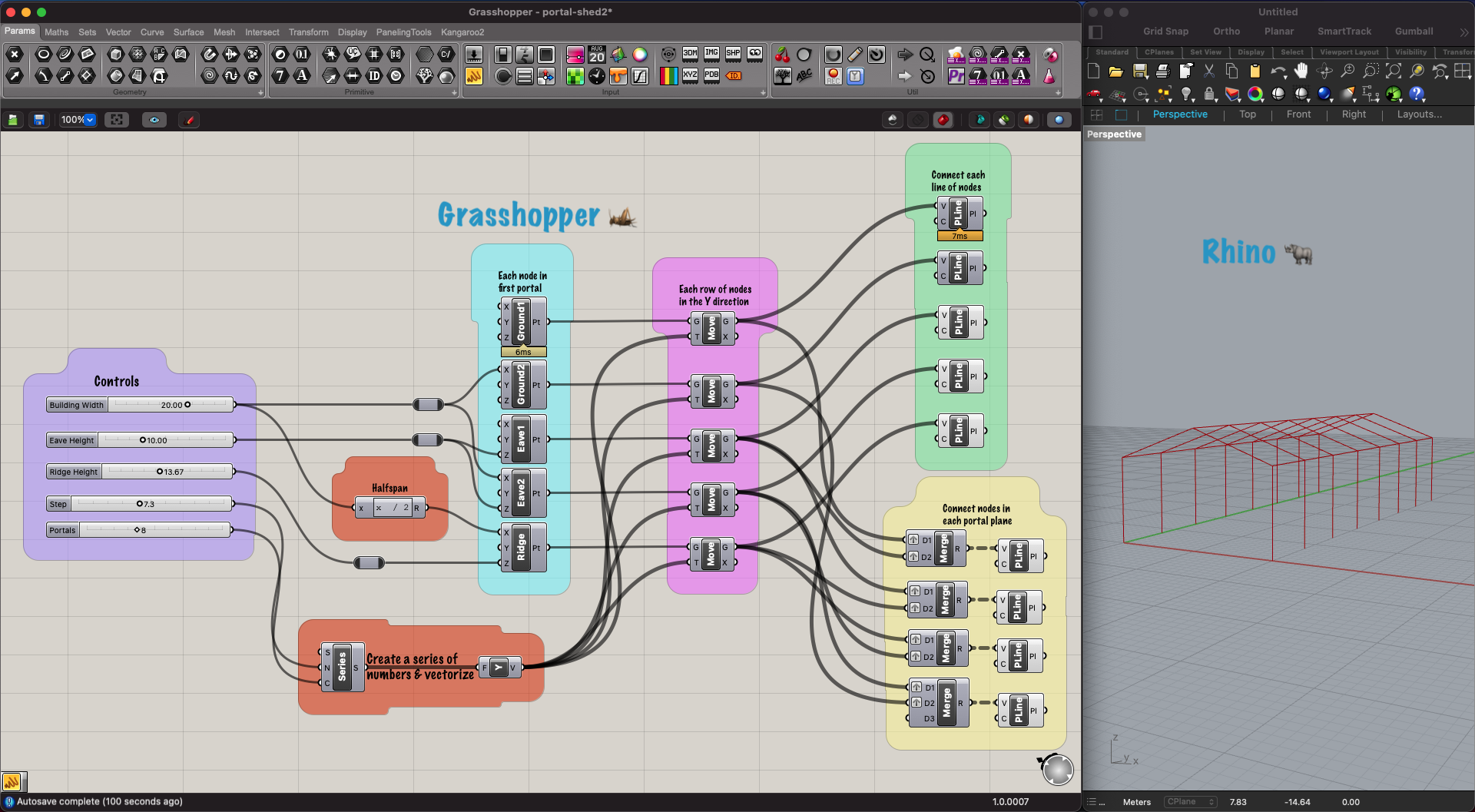Toggle SmartTrack in Rhino
Screen dimensions: 1475x812
click(1344, 31)
